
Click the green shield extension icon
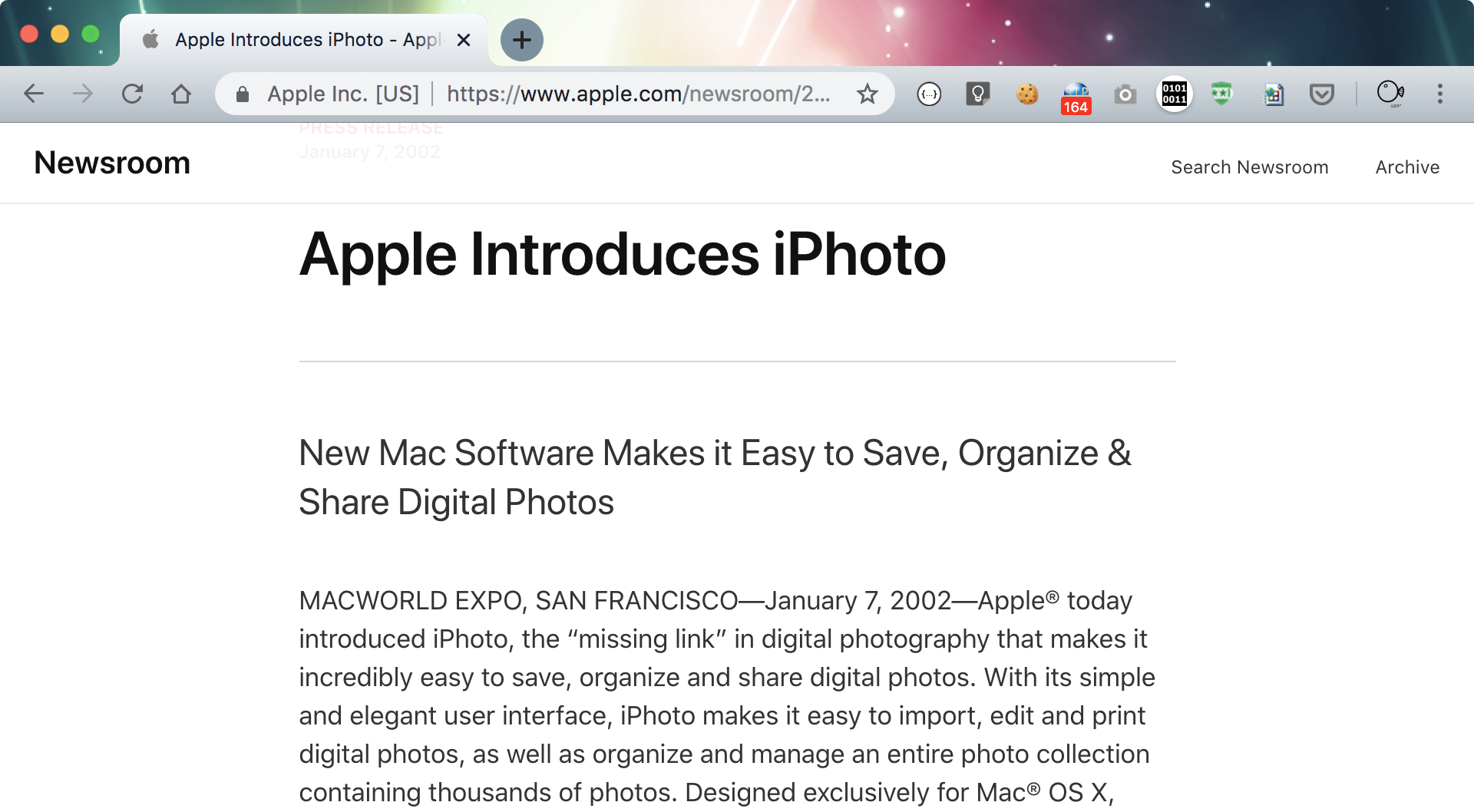1222,94
